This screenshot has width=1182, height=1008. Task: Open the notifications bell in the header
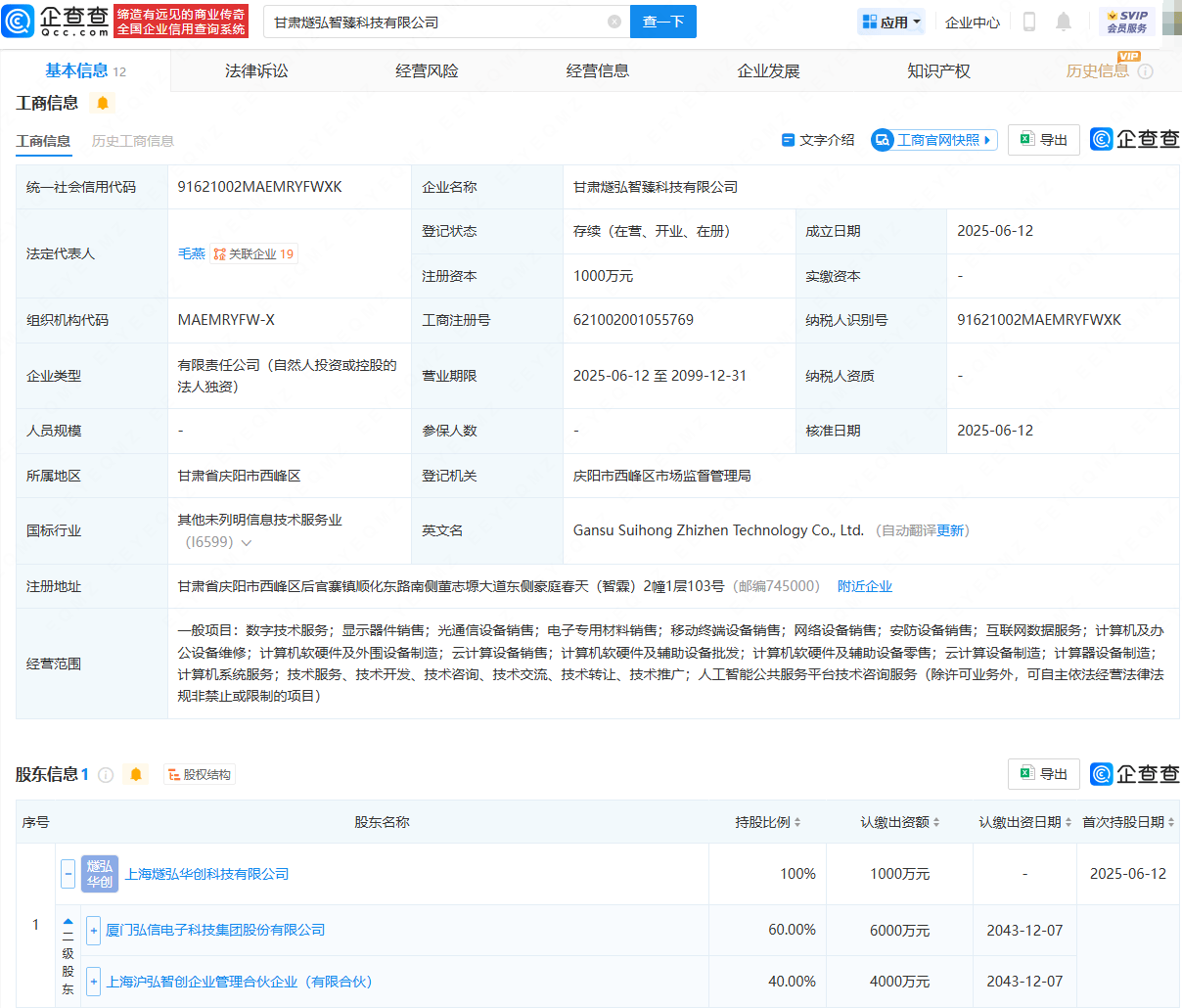click(1064, 22)
